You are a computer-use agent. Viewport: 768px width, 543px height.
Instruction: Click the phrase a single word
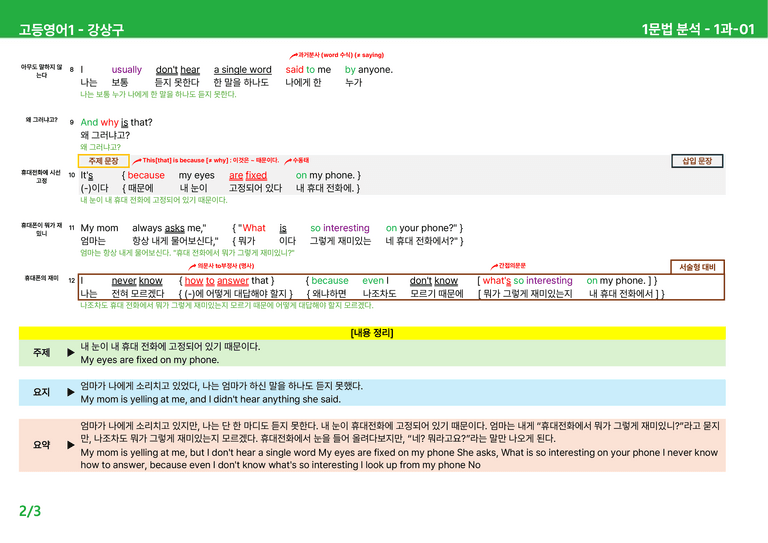242,70
